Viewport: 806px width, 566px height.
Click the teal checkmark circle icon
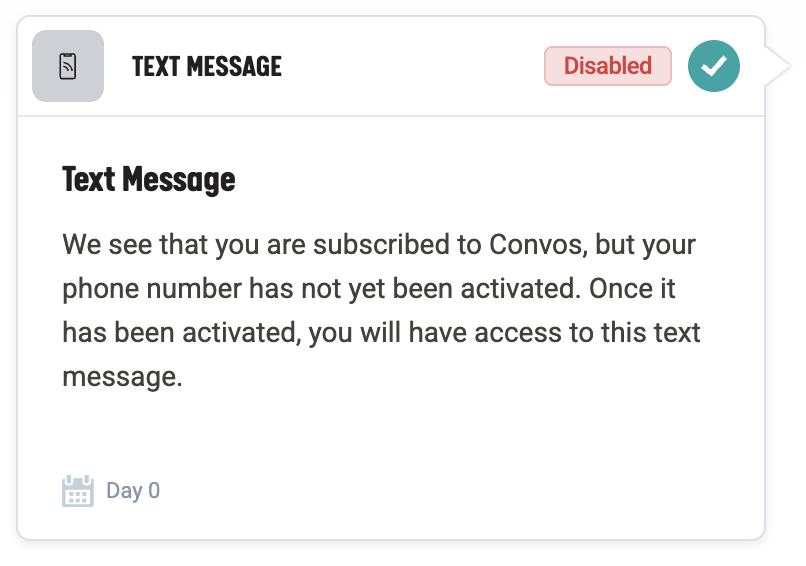point(714,67)
